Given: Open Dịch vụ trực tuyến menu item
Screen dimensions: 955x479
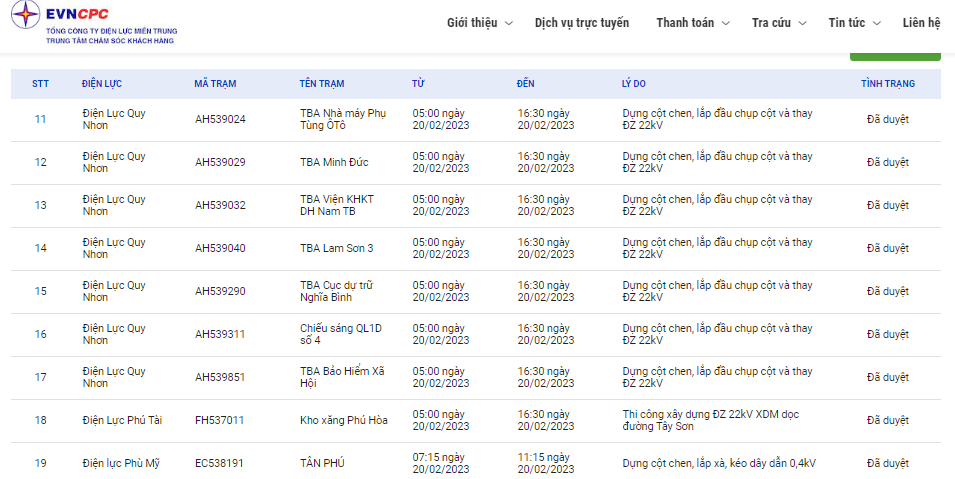Looking at the screenshot, I should pyautogui.click(x=582, y=23).
